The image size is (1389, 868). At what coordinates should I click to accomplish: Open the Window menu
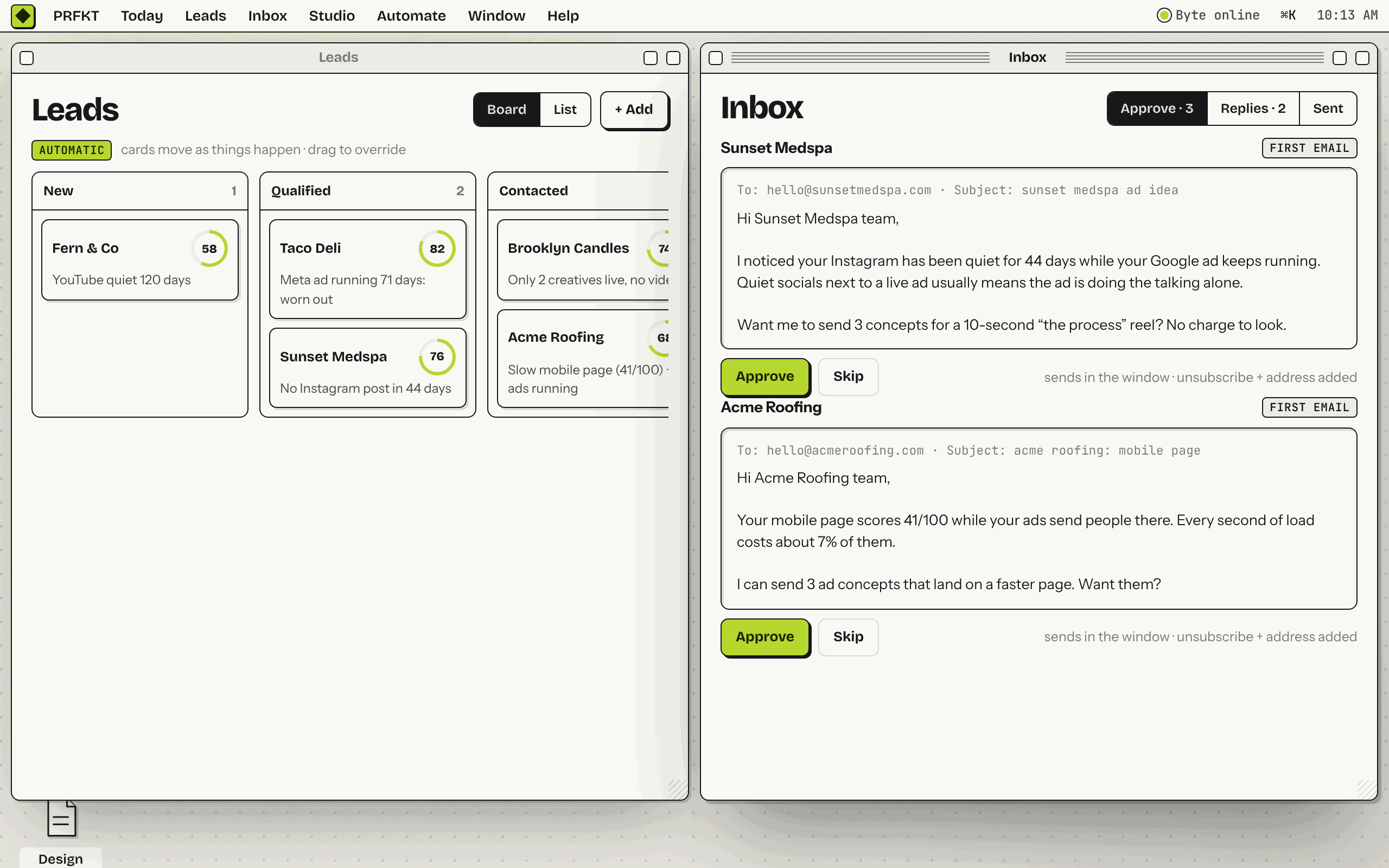[496, 16]
